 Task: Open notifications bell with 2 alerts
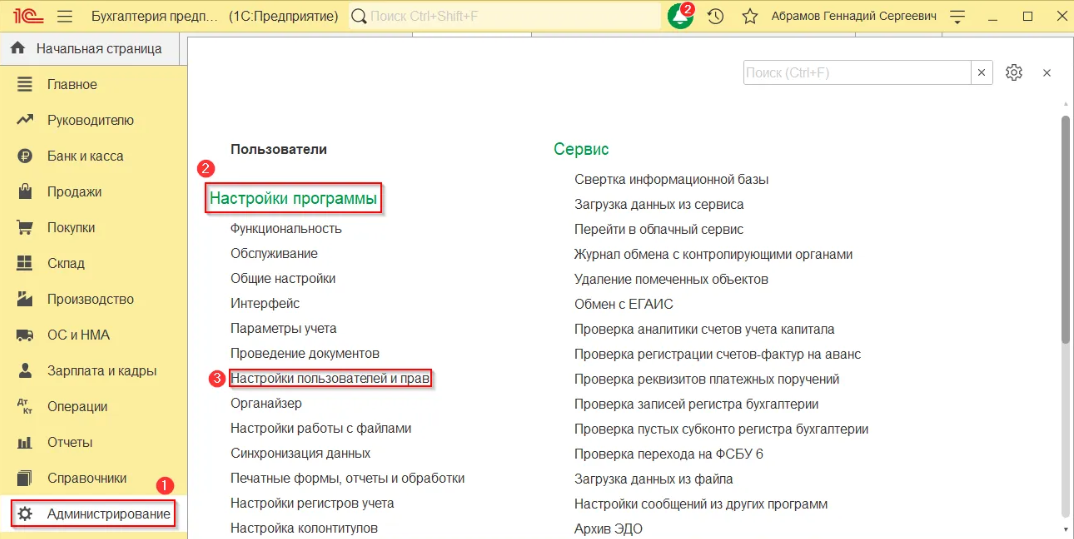pyautogui.click(x=681, y=17)
